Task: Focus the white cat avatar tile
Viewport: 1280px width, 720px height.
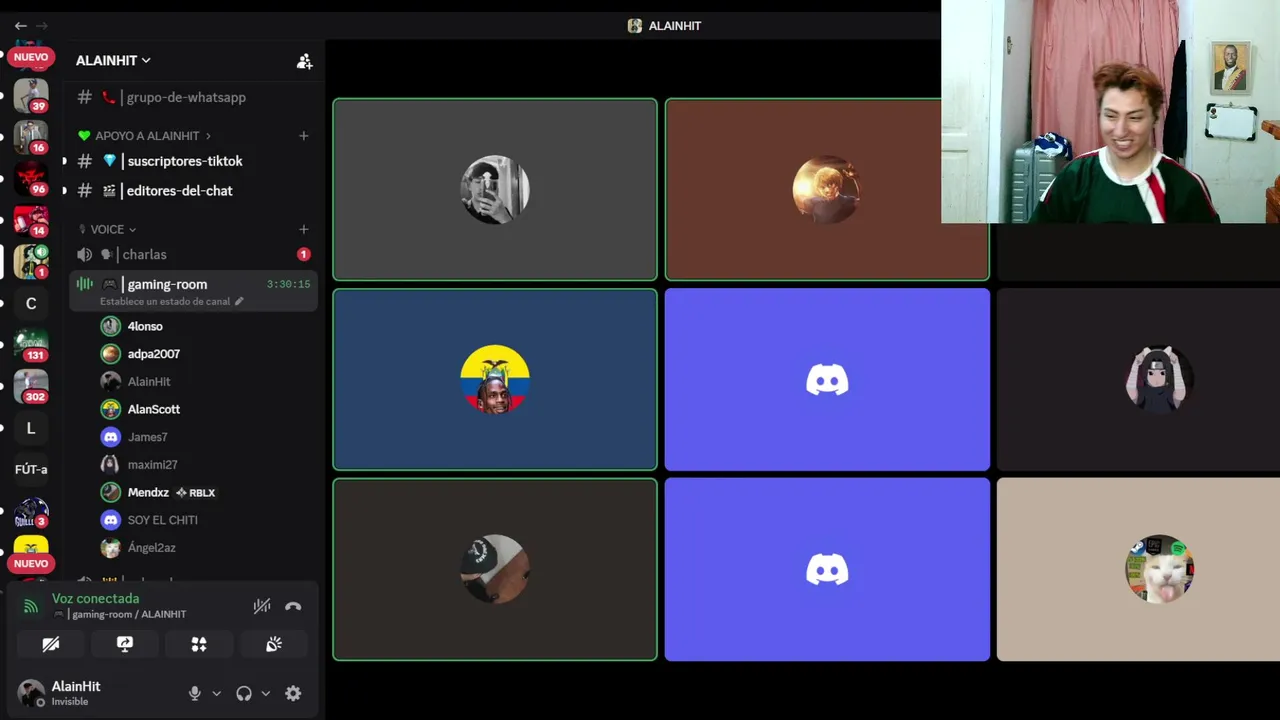Action: coord(1138,569)
